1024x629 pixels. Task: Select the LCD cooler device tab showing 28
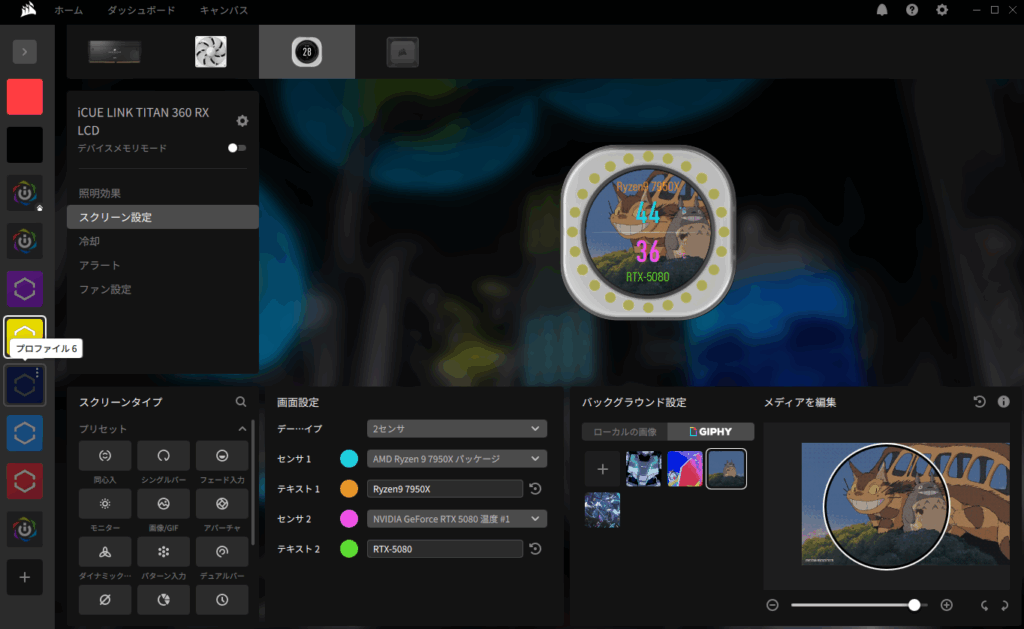point(307,52)
